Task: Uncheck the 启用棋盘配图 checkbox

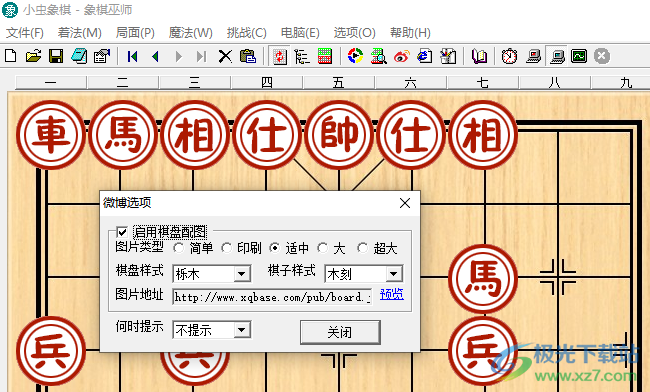Action: point(122,232)
